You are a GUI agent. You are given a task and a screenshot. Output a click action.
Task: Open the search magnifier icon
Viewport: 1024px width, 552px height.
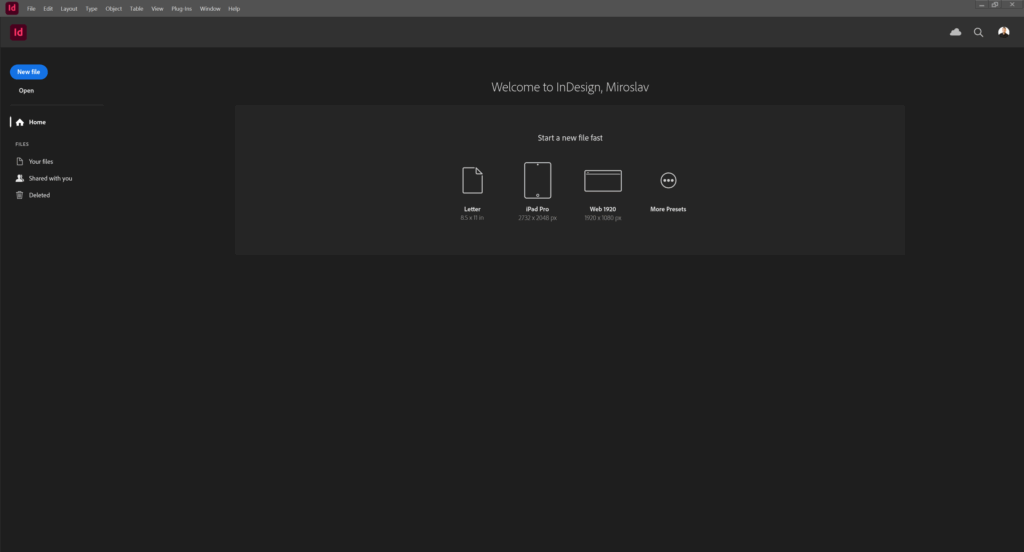(979, 32)
